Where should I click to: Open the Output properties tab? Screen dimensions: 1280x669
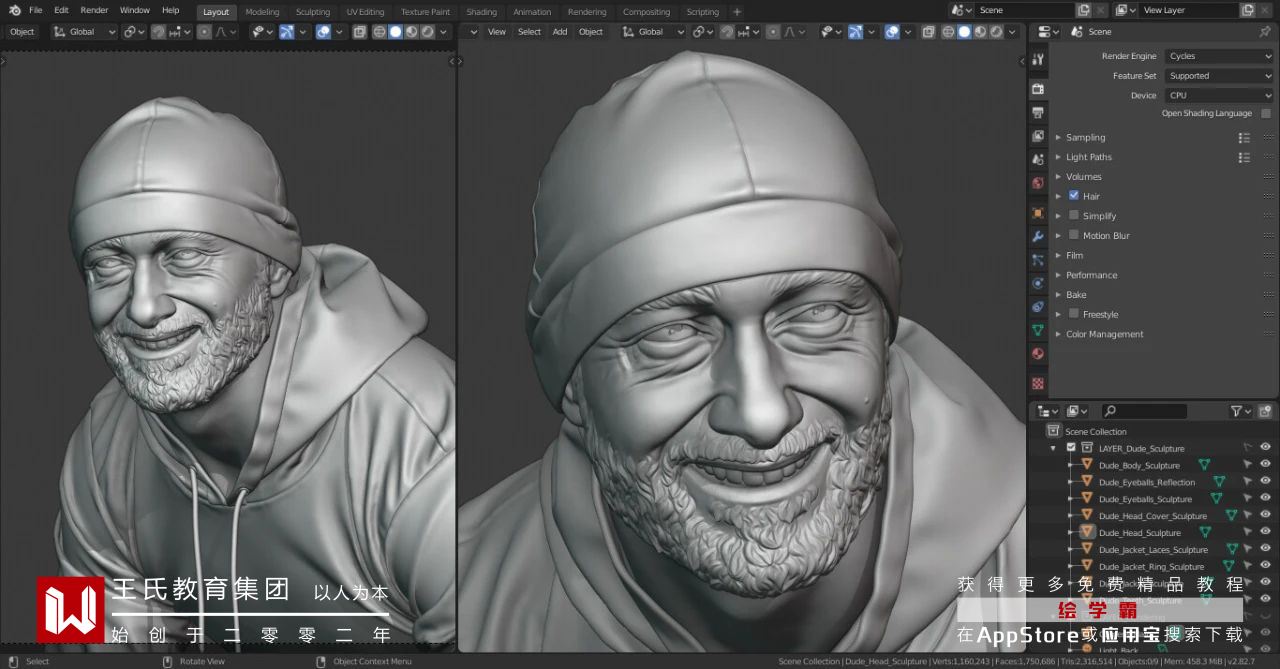pyautogui.click(x=1038, y=113)
